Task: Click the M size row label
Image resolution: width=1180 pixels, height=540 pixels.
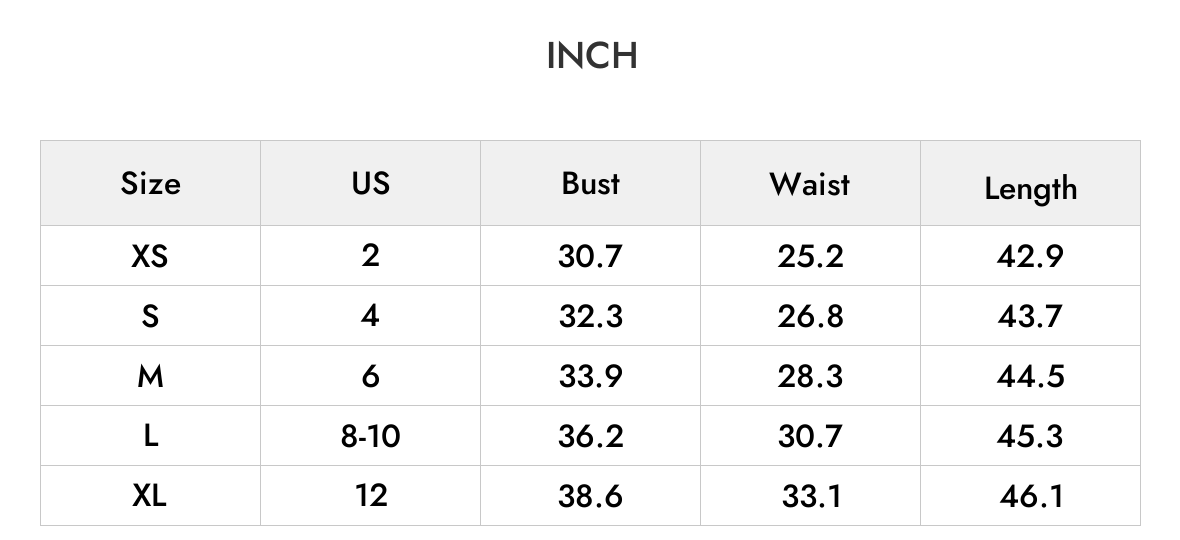Action: pos(151,375)
